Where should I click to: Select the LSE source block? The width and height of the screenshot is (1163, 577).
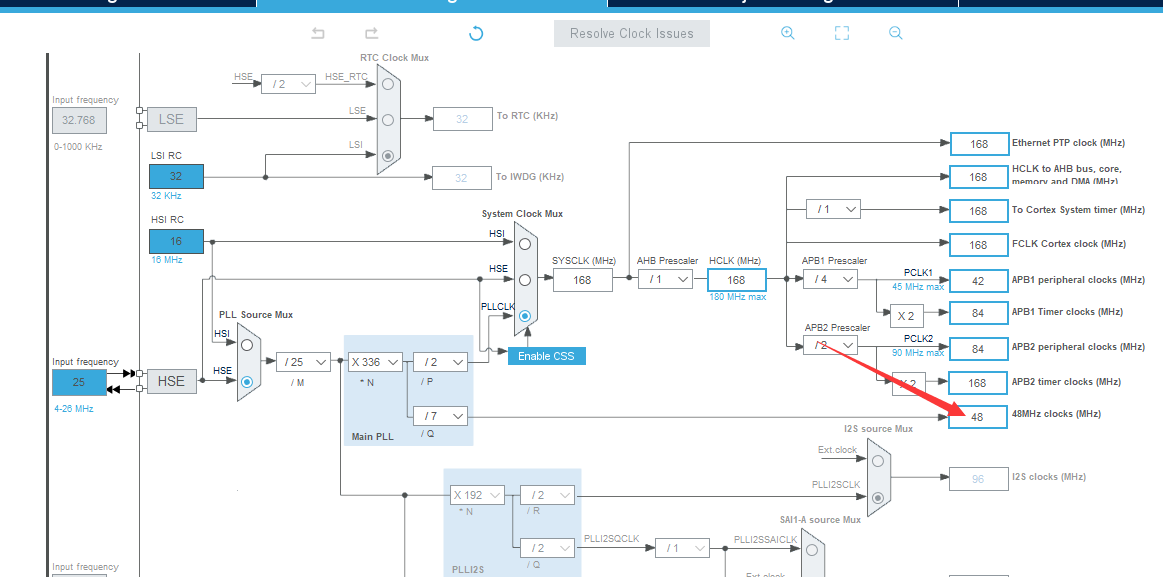click(171, 118)
